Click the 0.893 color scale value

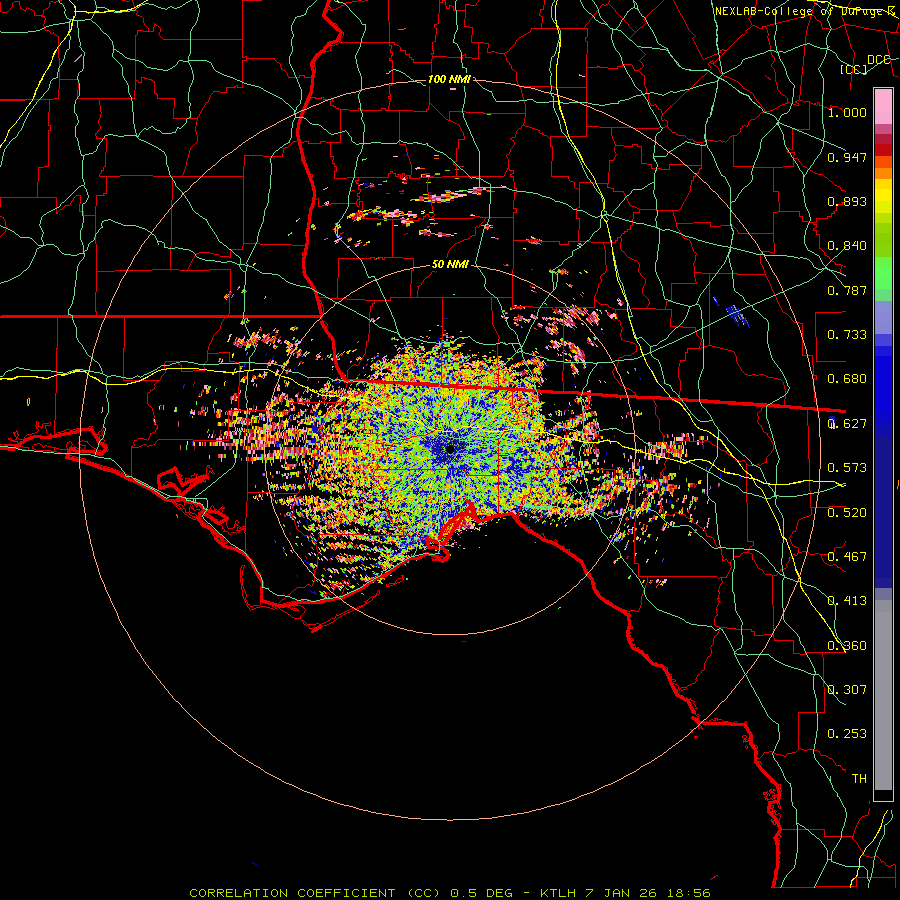[x=847, y=201]
